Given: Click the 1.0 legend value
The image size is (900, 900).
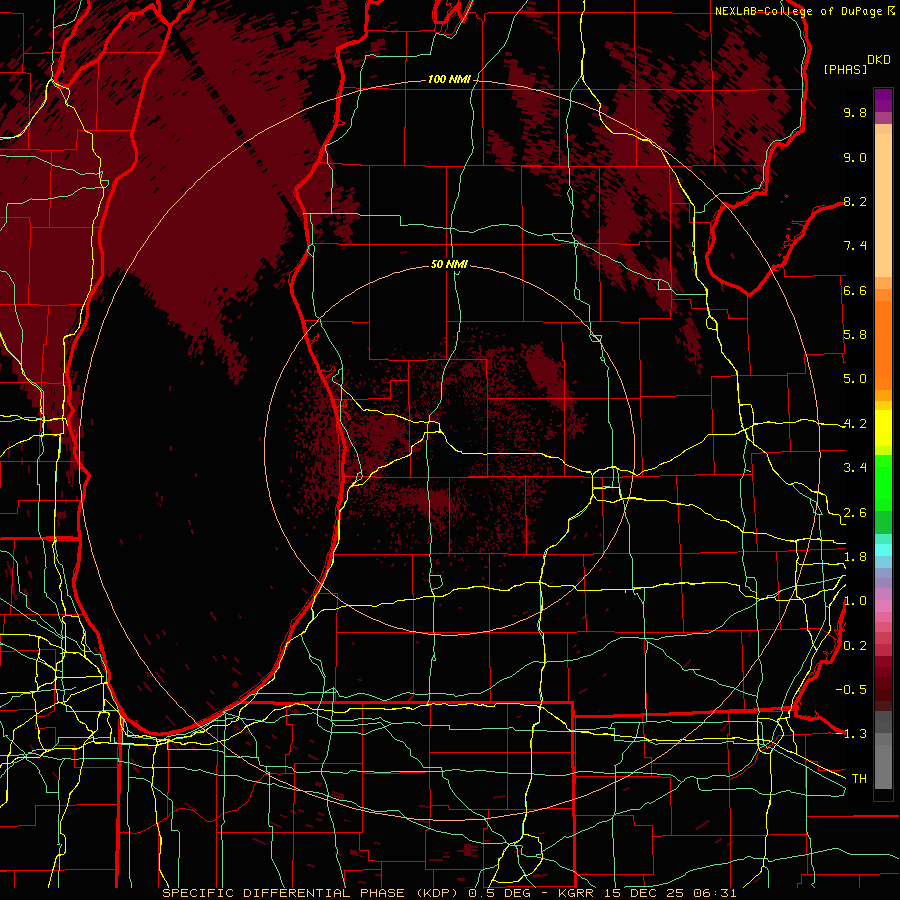Looking at the screenshot, I should click(855, 601).
